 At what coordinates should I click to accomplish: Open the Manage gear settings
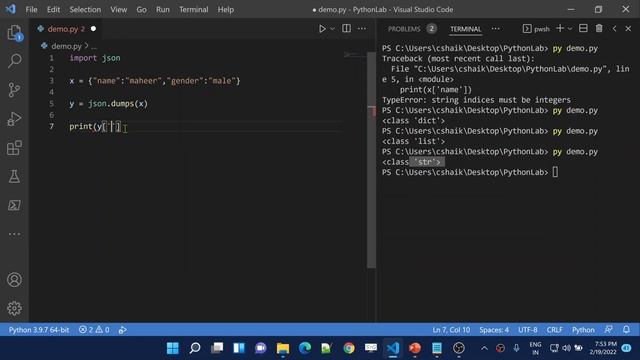point(14,308)
